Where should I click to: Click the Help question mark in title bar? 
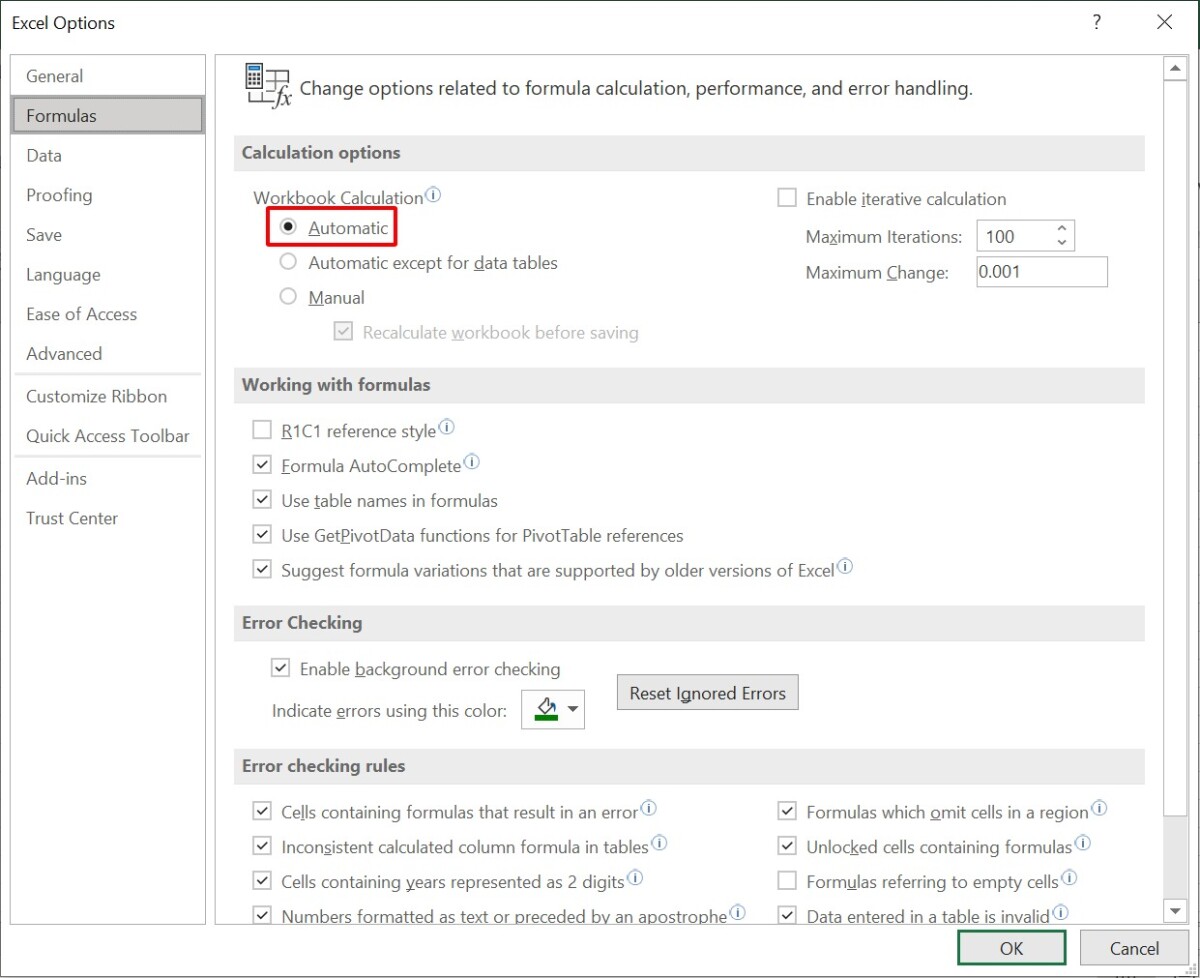tap(1097, 22)
